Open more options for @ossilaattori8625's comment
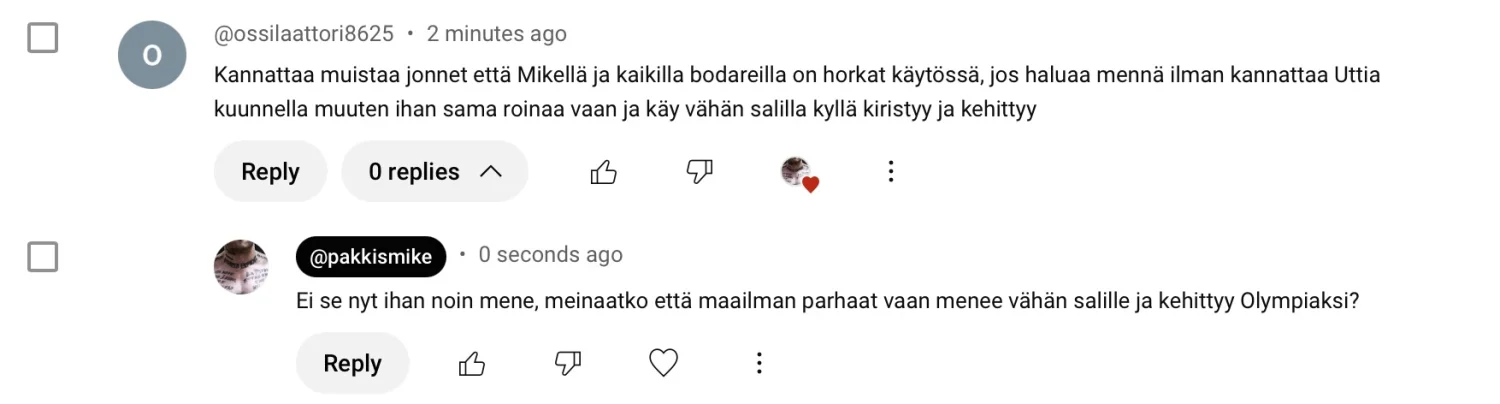 click(x=890, y=172)
